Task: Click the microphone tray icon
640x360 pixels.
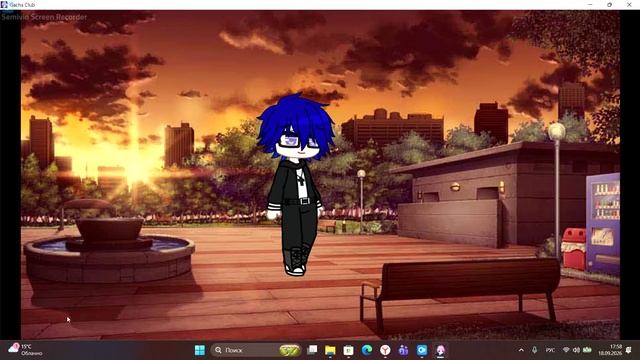Action: point(534,350)
